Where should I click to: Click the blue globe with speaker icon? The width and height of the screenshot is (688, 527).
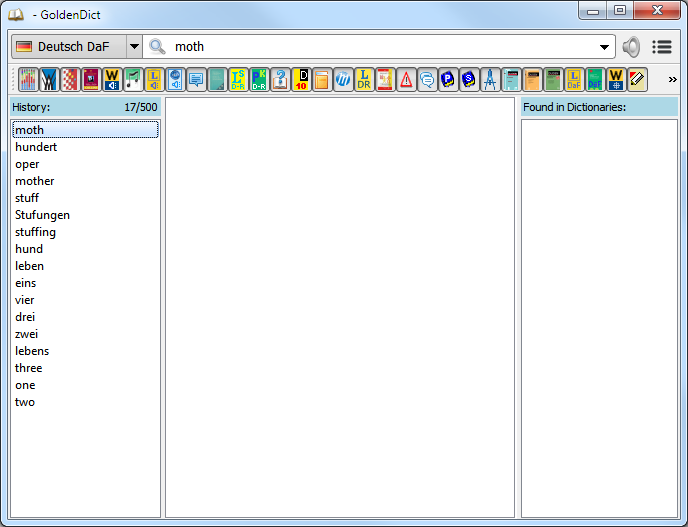[x=175, y=79]
